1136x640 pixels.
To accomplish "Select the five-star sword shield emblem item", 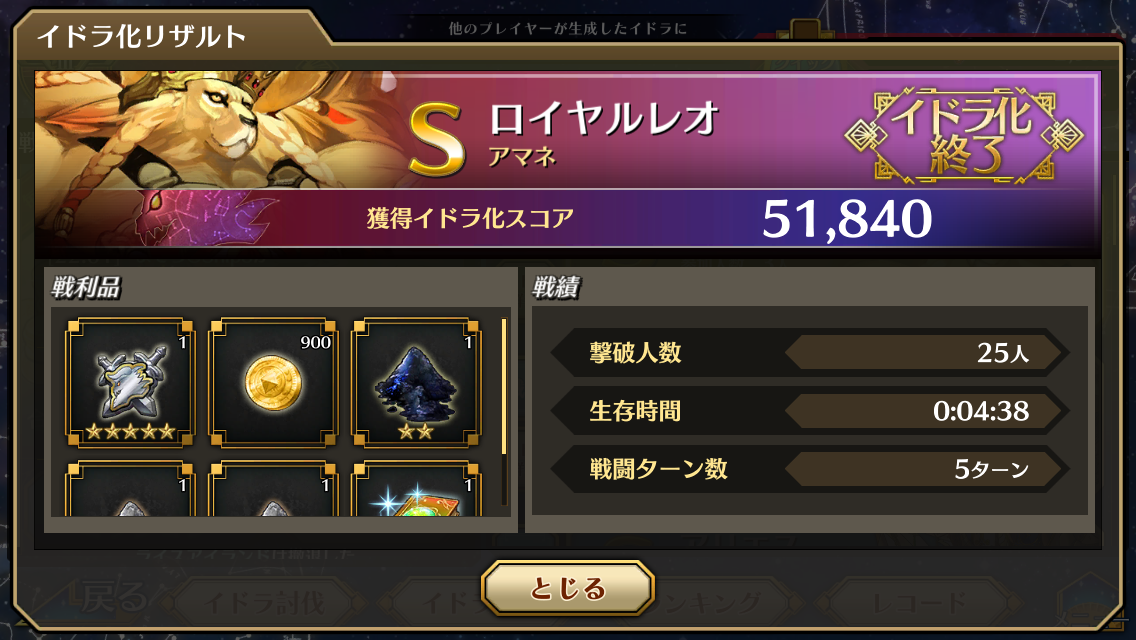I will click(130, 383).
